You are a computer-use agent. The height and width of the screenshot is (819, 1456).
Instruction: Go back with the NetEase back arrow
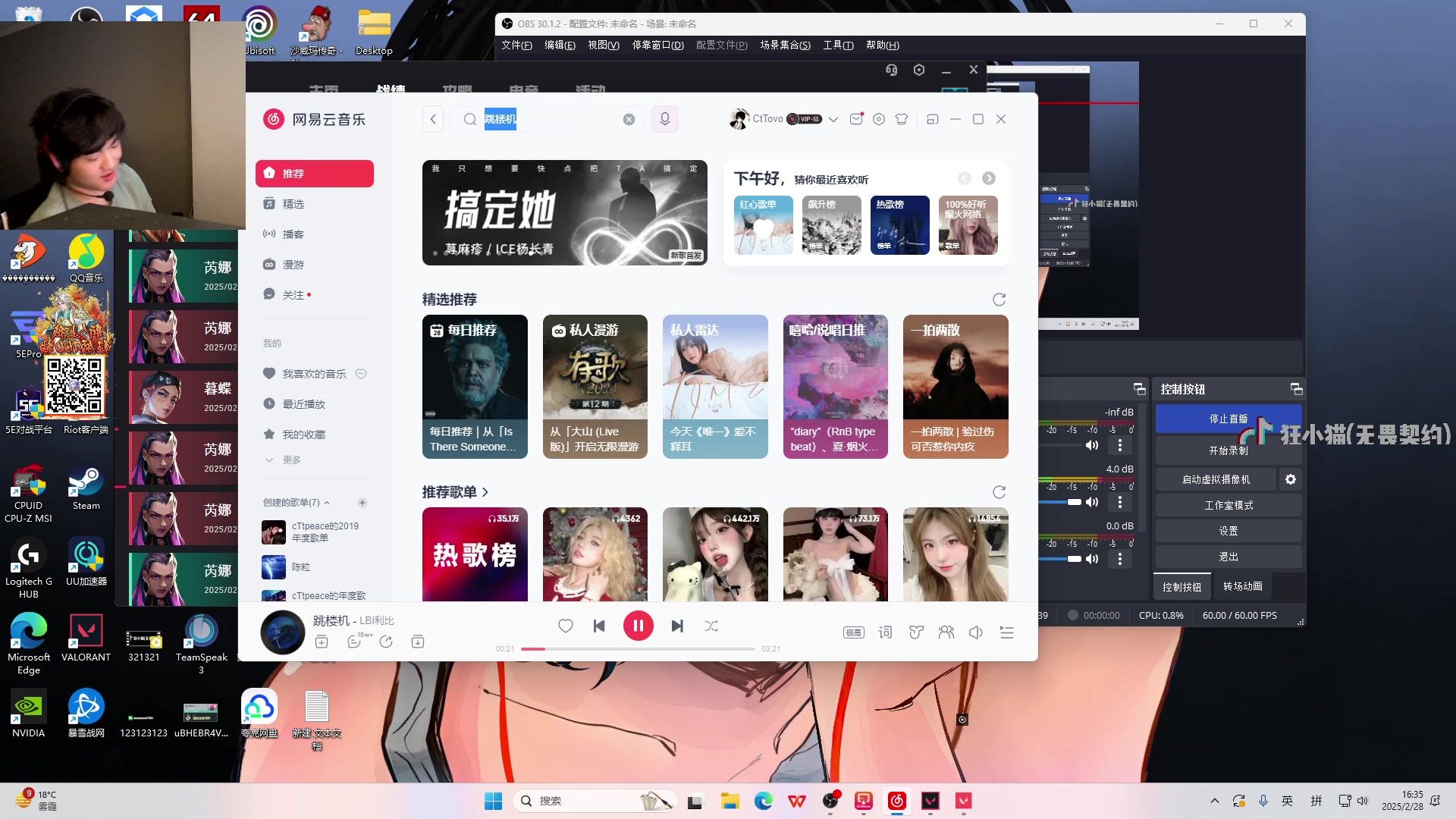(x=433, y=119)
